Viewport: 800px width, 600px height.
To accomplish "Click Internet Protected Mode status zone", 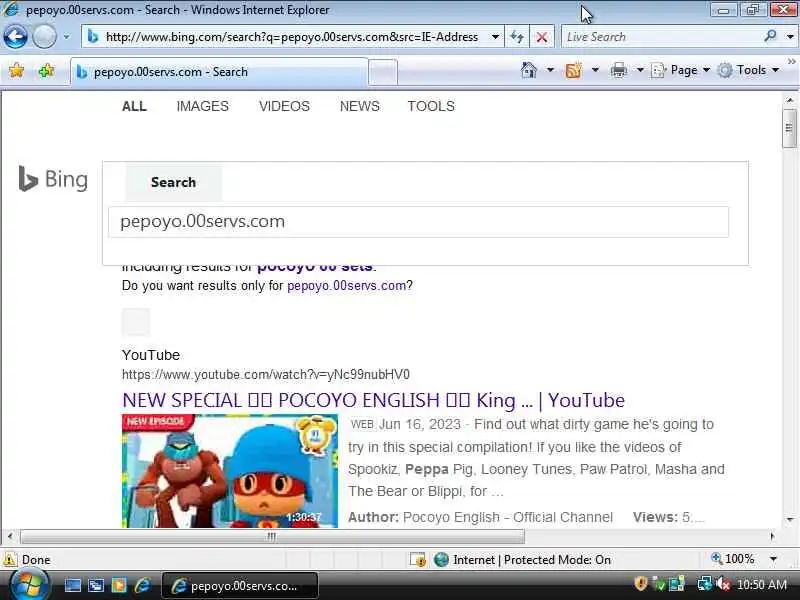I will 522,560.
